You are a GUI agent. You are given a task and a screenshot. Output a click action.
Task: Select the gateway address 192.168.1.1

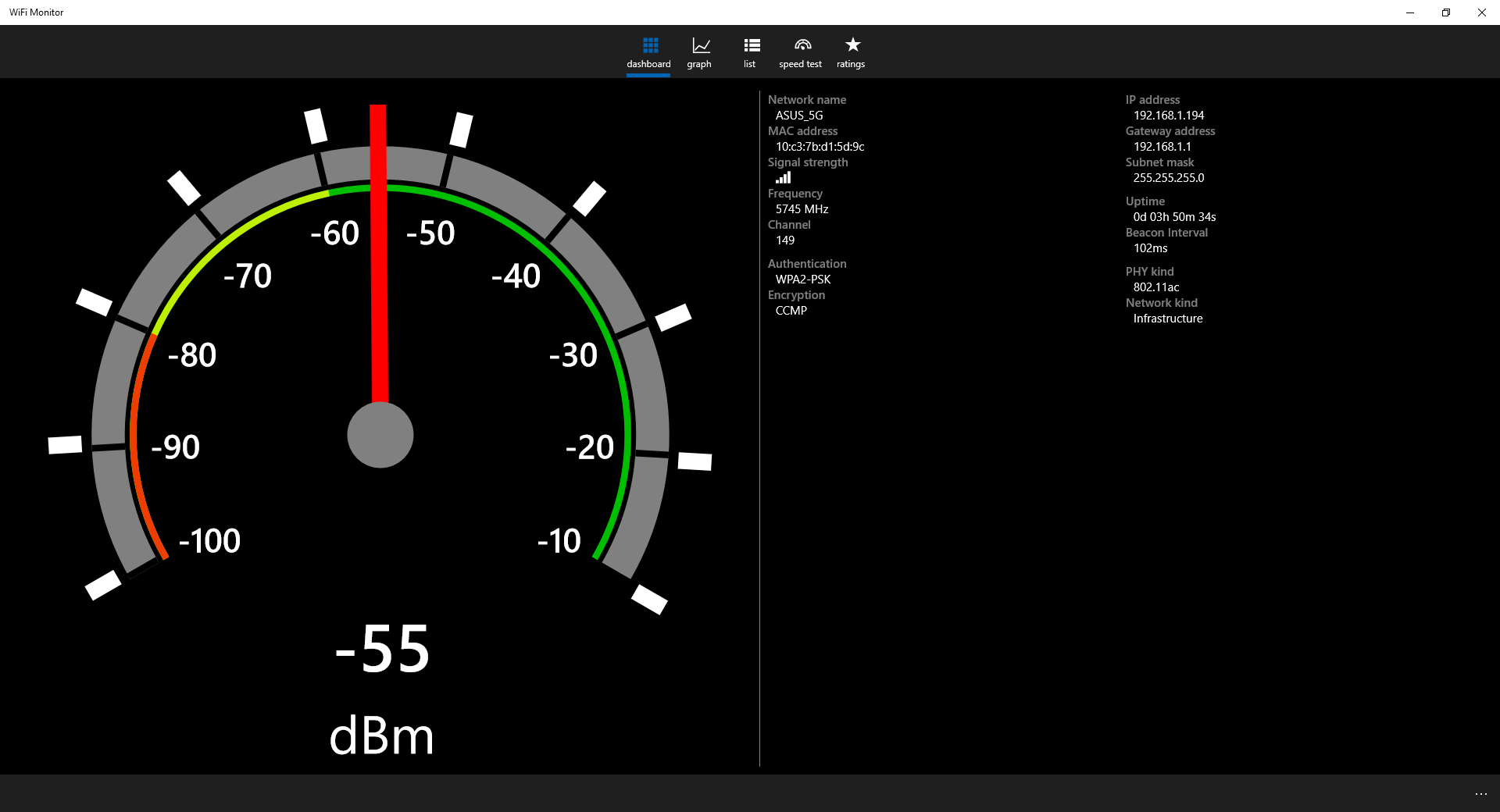(x=1162, y=146)
